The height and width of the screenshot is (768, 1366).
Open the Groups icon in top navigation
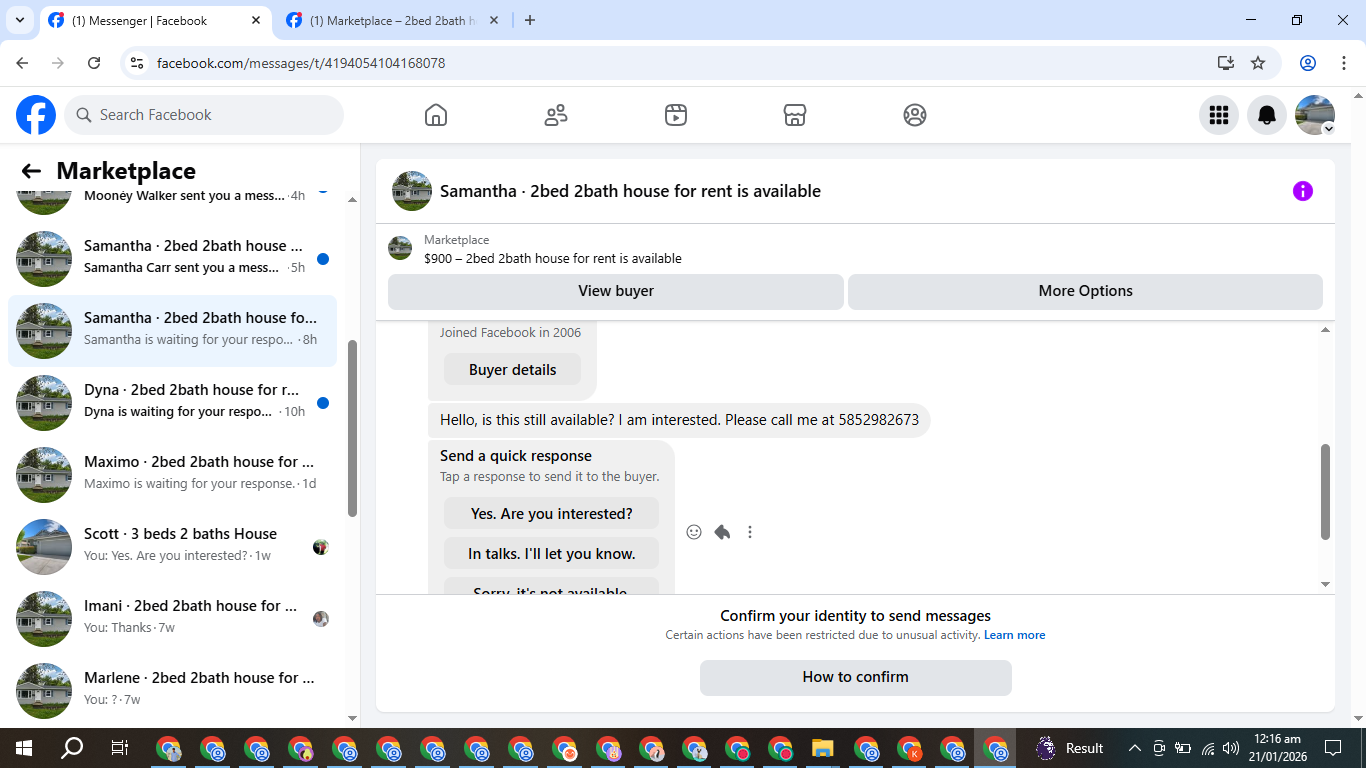click(915, 115)
